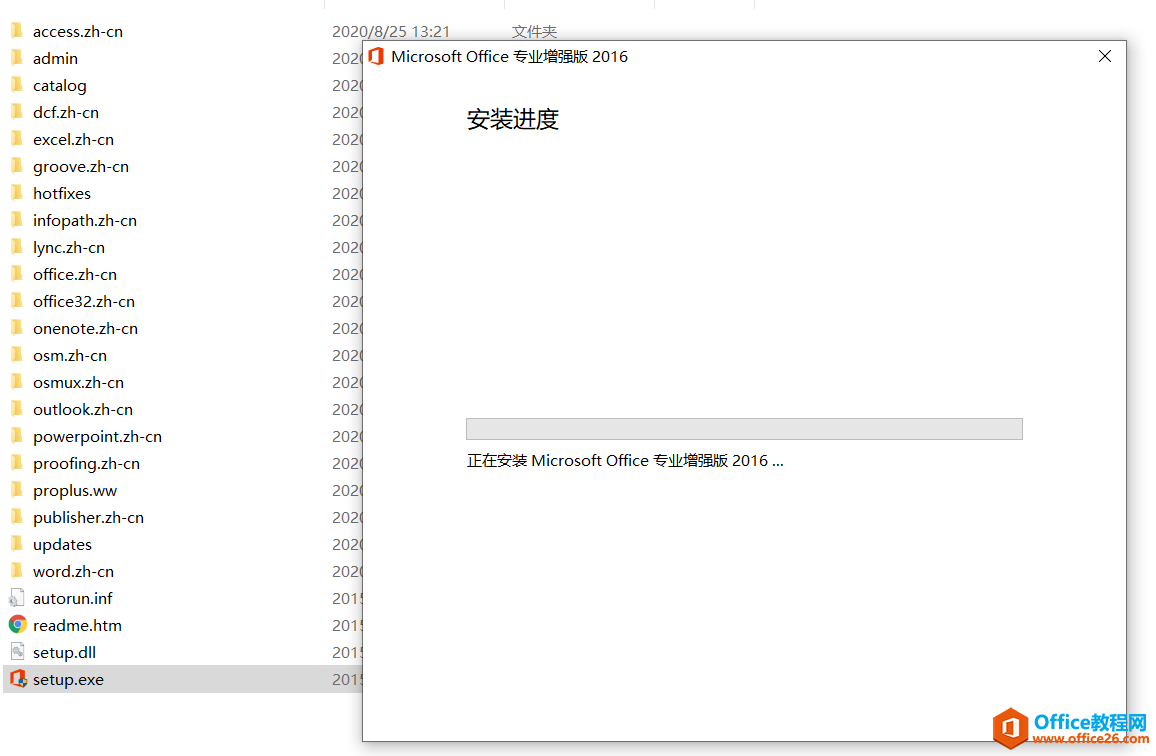Select the infopath.zh-cn folder name
Image resolution: width=1156 pixels, height=756 pixels.
click(x=85, y=221)
